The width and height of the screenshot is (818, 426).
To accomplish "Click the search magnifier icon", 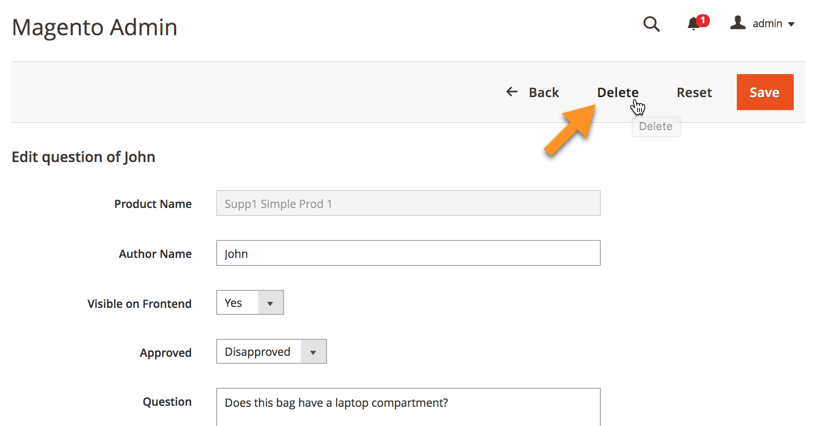I will coord(651,24).
